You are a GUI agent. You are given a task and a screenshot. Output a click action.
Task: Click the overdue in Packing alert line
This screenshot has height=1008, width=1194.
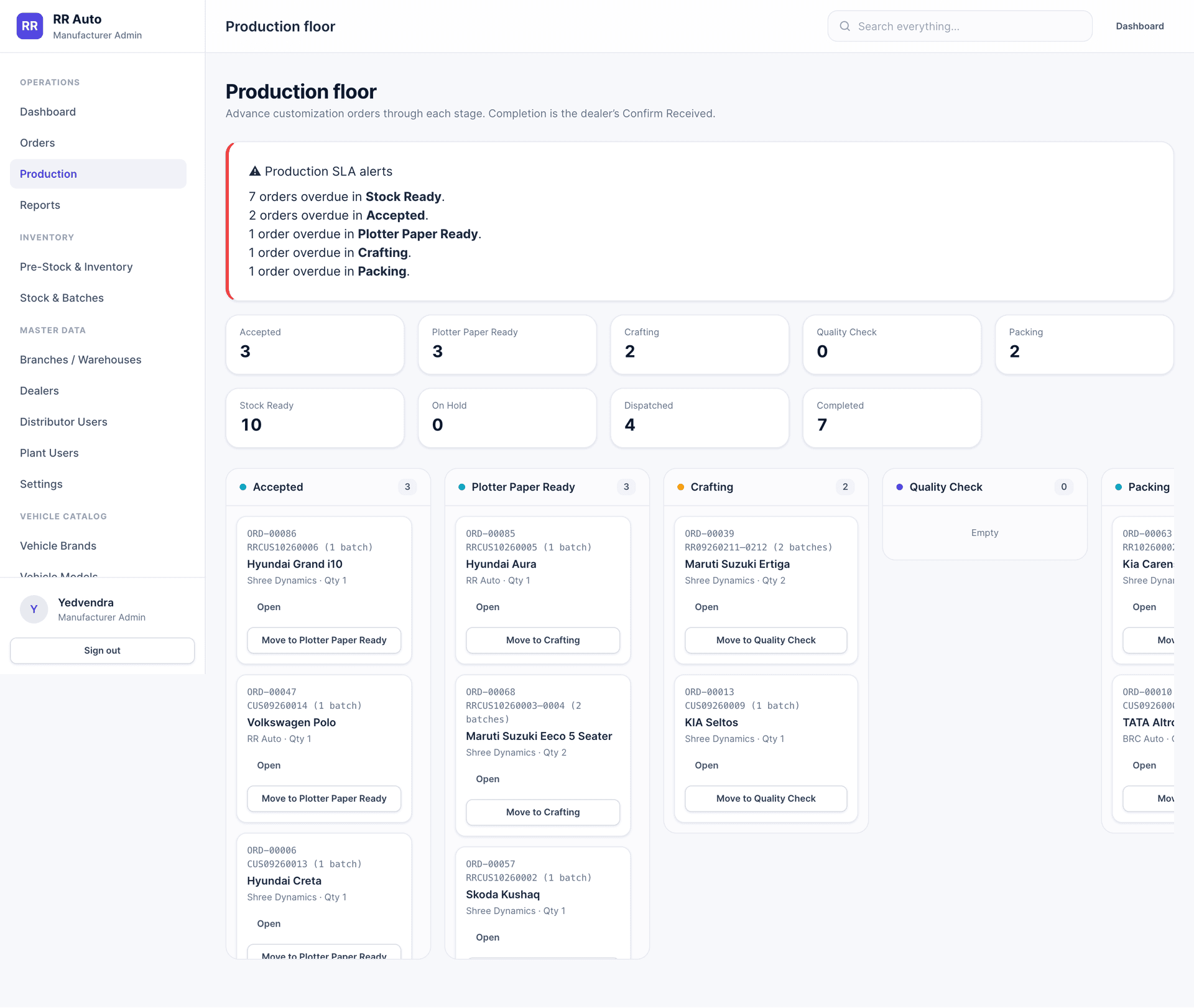click(329, 271)
